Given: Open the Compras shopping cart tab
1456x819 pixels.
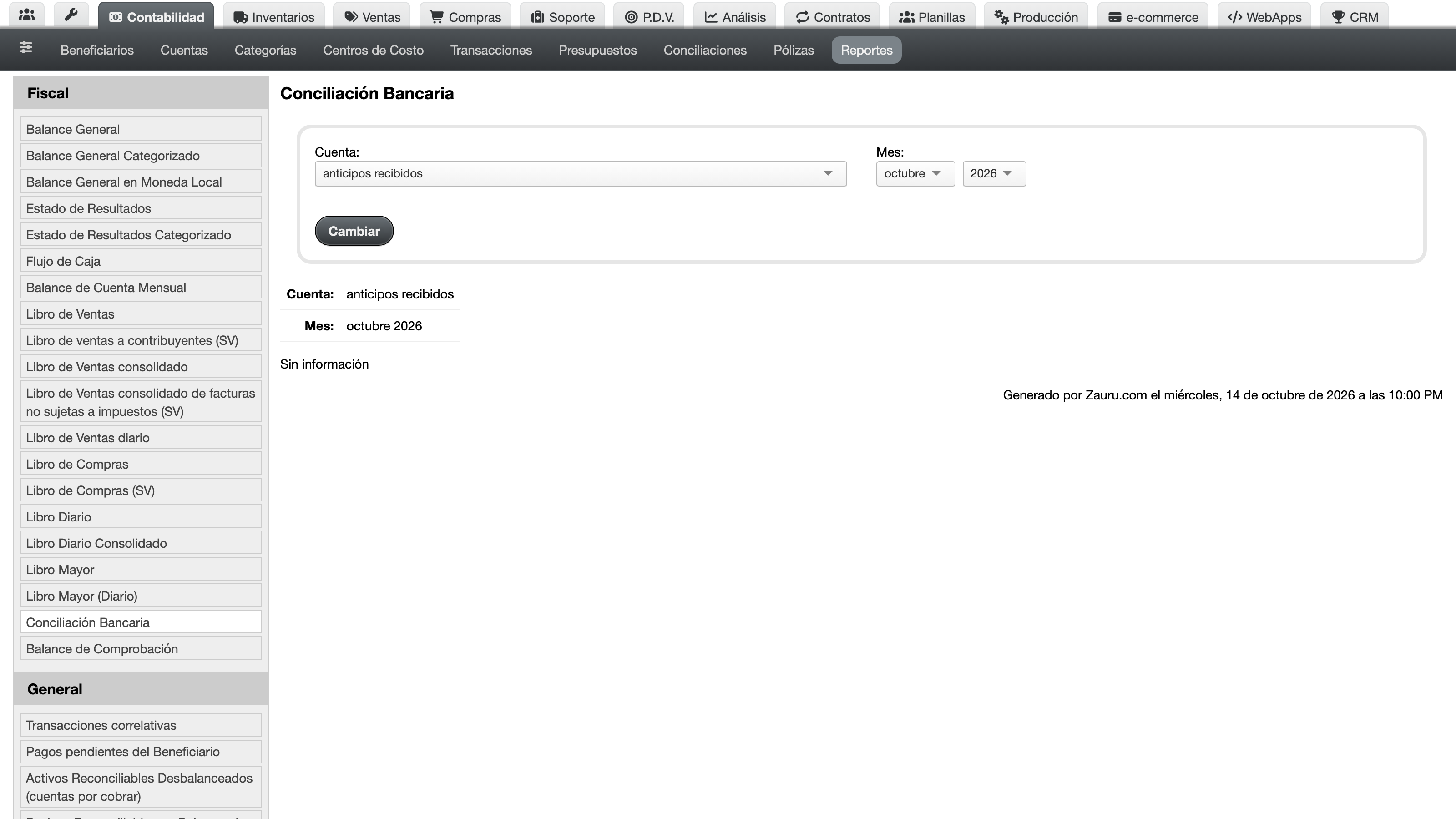Looking at the screenshot, I should tap(465, 16).
